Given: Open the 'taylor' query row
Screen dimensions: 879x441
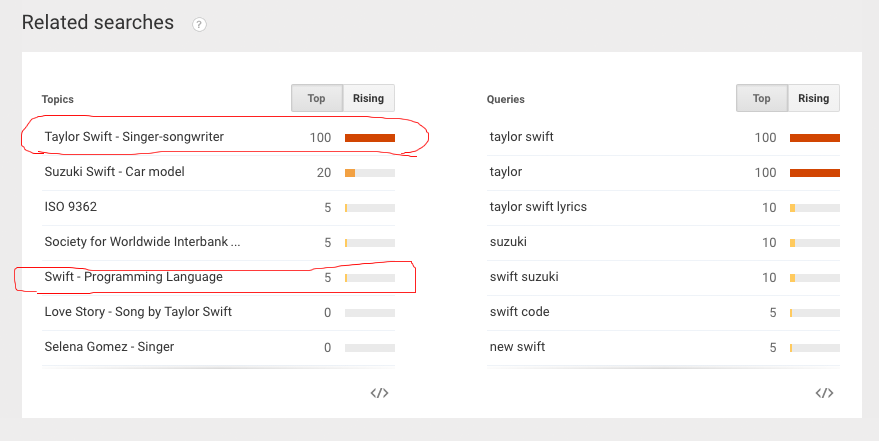Looking at the screenshot, I should tap(663, 172).
